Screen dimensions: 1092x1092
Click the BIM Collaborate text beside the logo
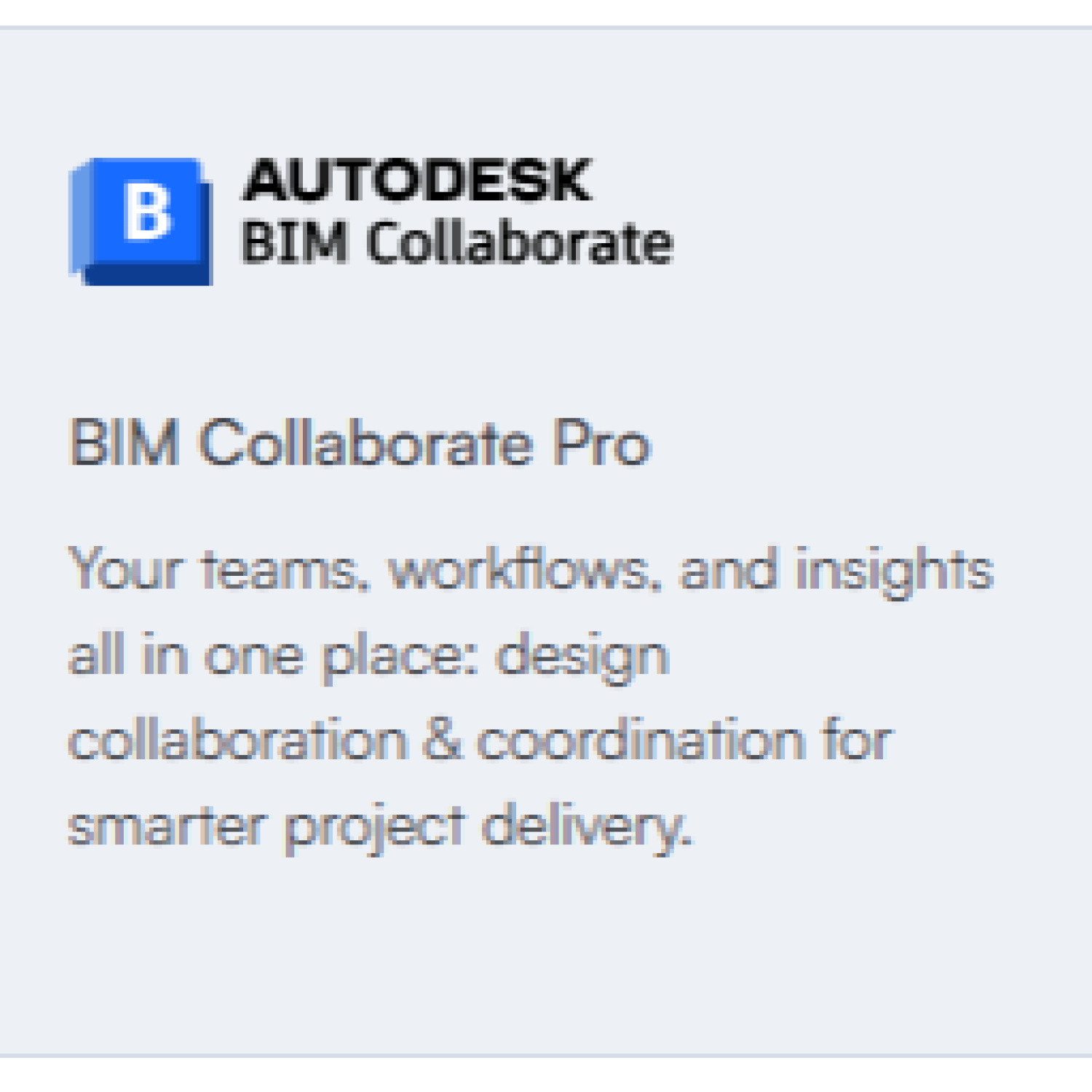[456, 242]
